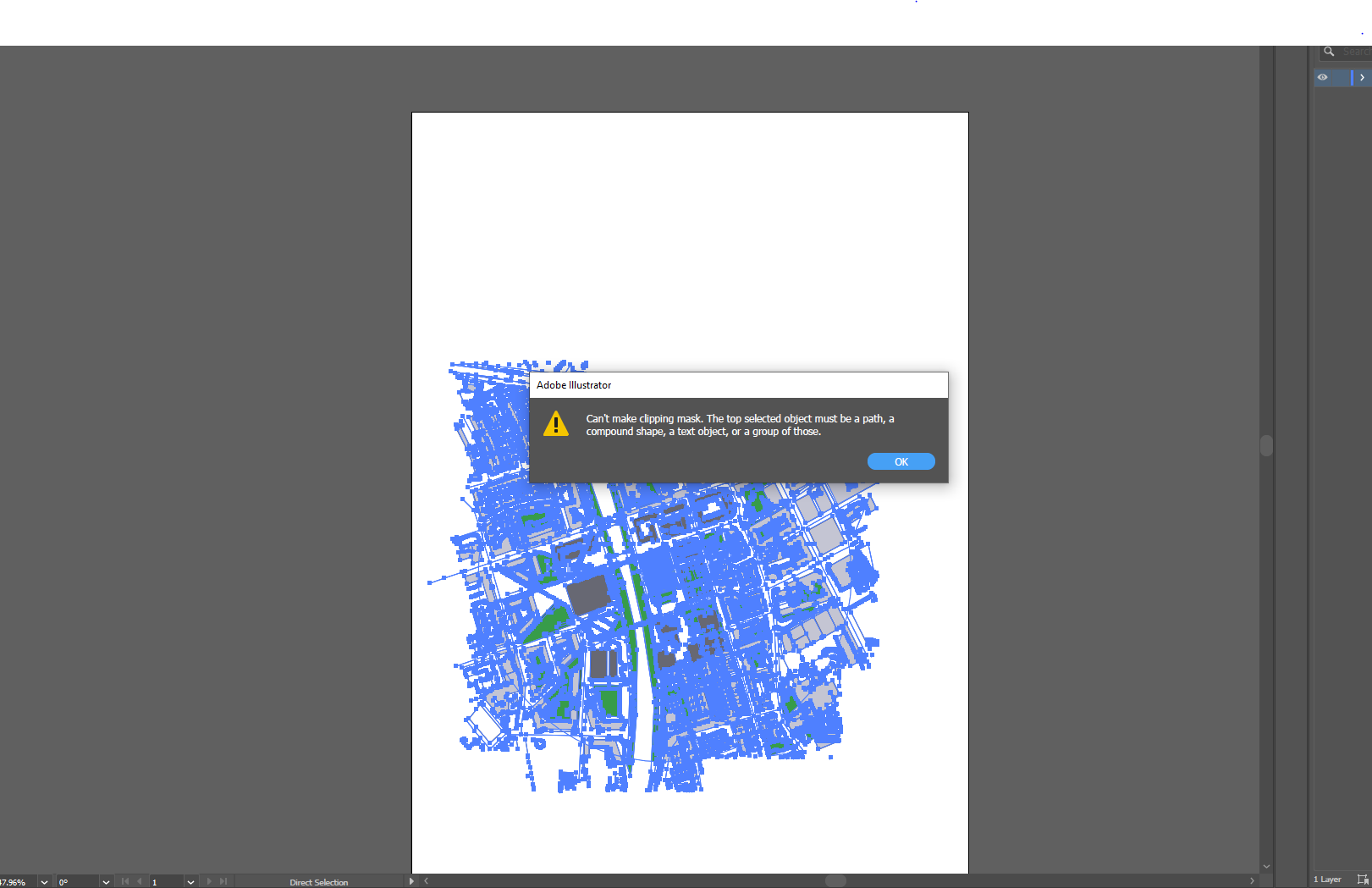Toggle layer visibility with the eye icon
1372x888 pixels.
click(1322, 77)
